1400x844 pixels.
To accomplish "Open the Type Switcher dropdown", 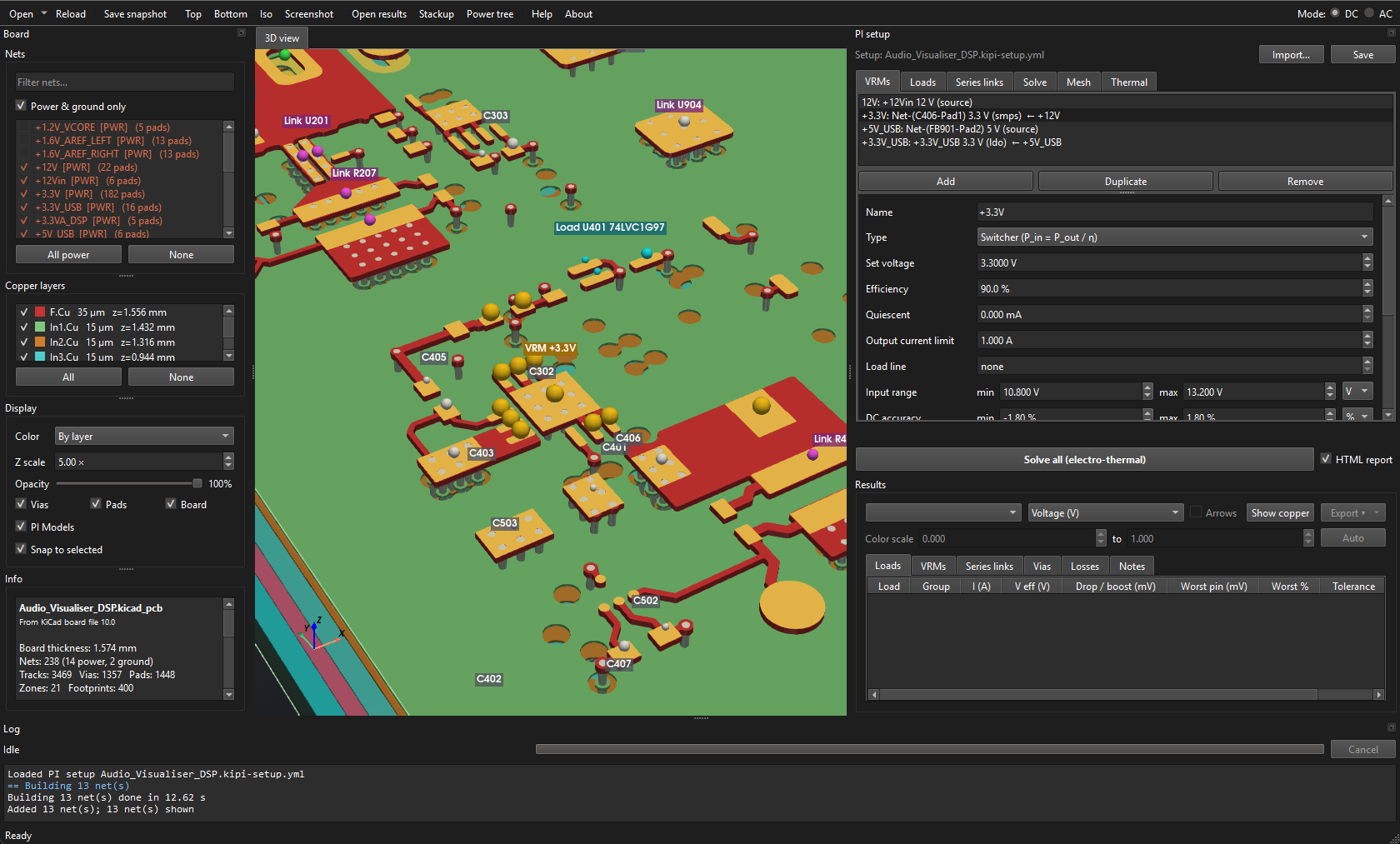I will coord(1175,237).
